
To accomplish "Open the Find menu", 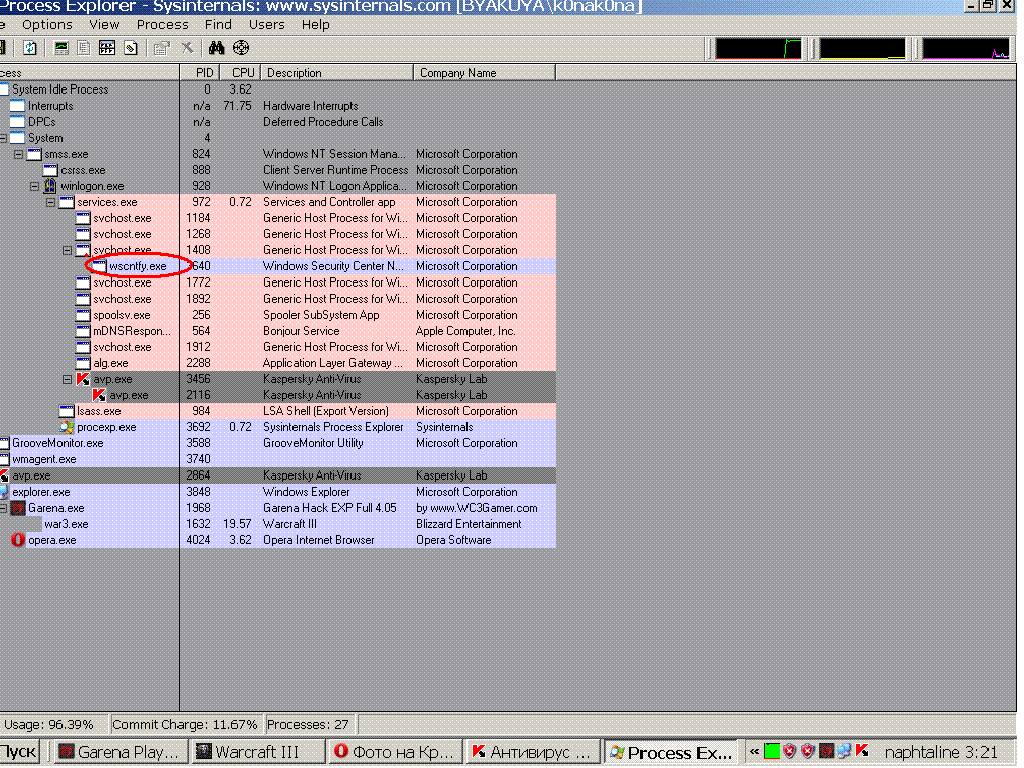I will [x=218, y=24].
